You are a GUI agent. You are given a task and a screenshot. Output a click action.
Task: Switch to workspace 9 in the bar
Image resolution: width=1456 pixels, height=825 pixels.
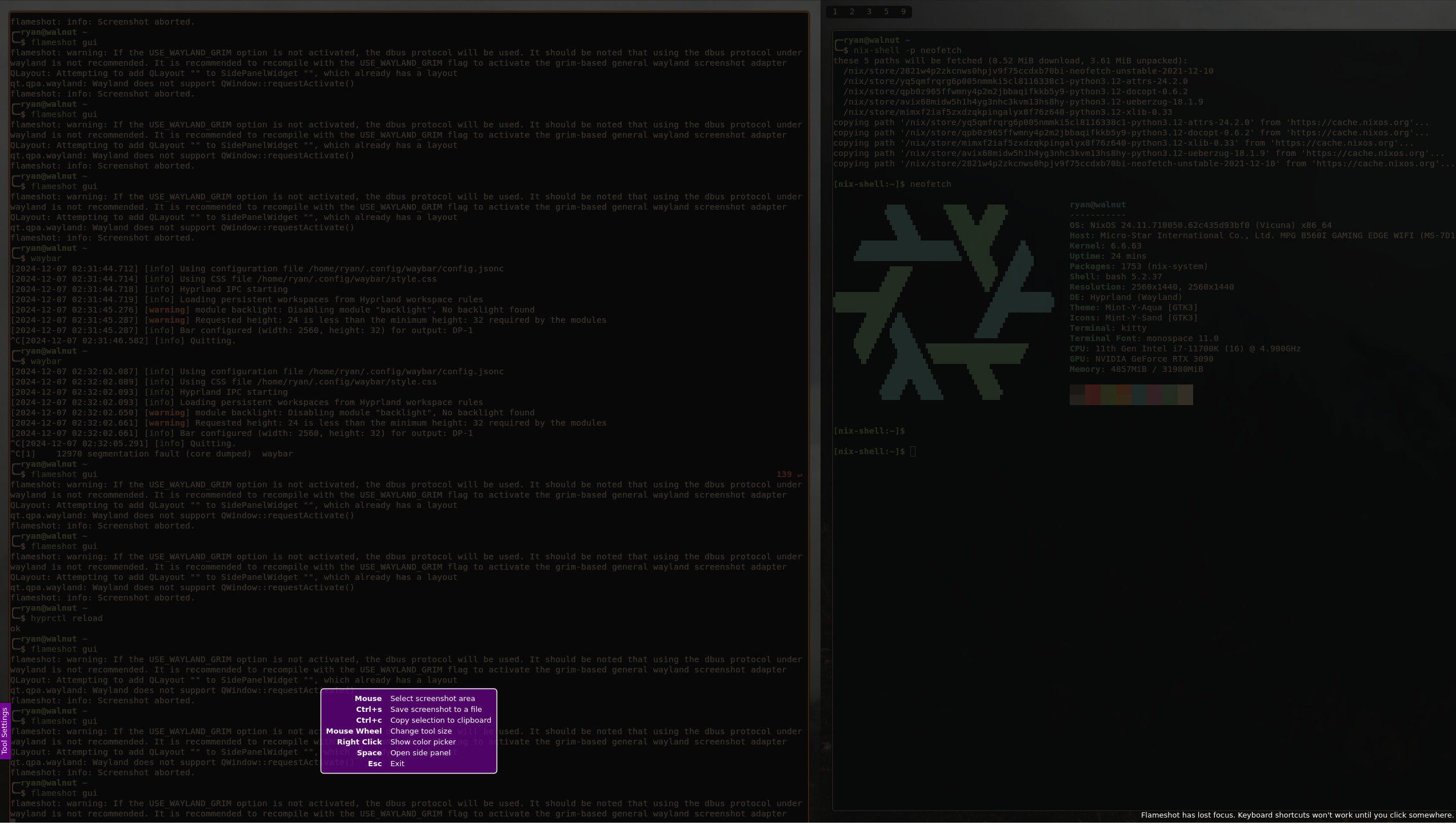(x=903, y=11)
